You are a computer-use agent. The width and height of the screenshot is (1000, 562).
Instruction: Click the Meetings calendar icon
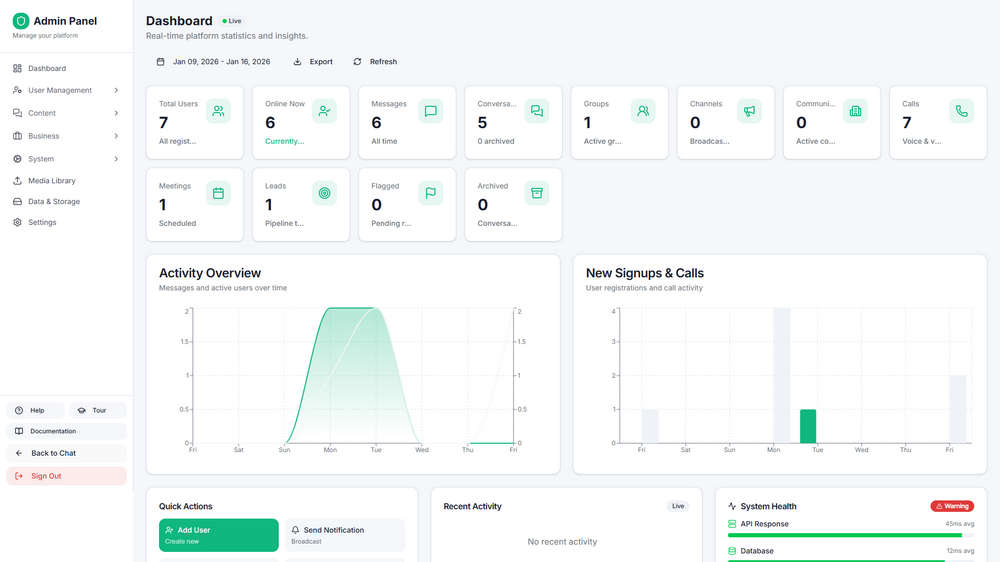click(218, 193)
